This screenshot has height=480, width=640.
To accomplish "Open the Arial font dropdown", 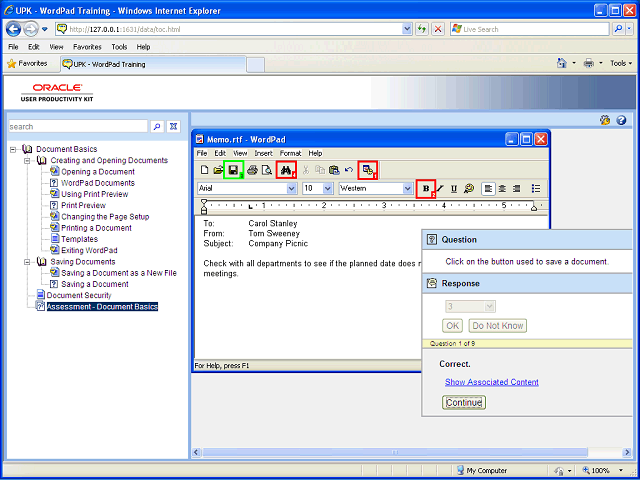I will tap(291, 189).
